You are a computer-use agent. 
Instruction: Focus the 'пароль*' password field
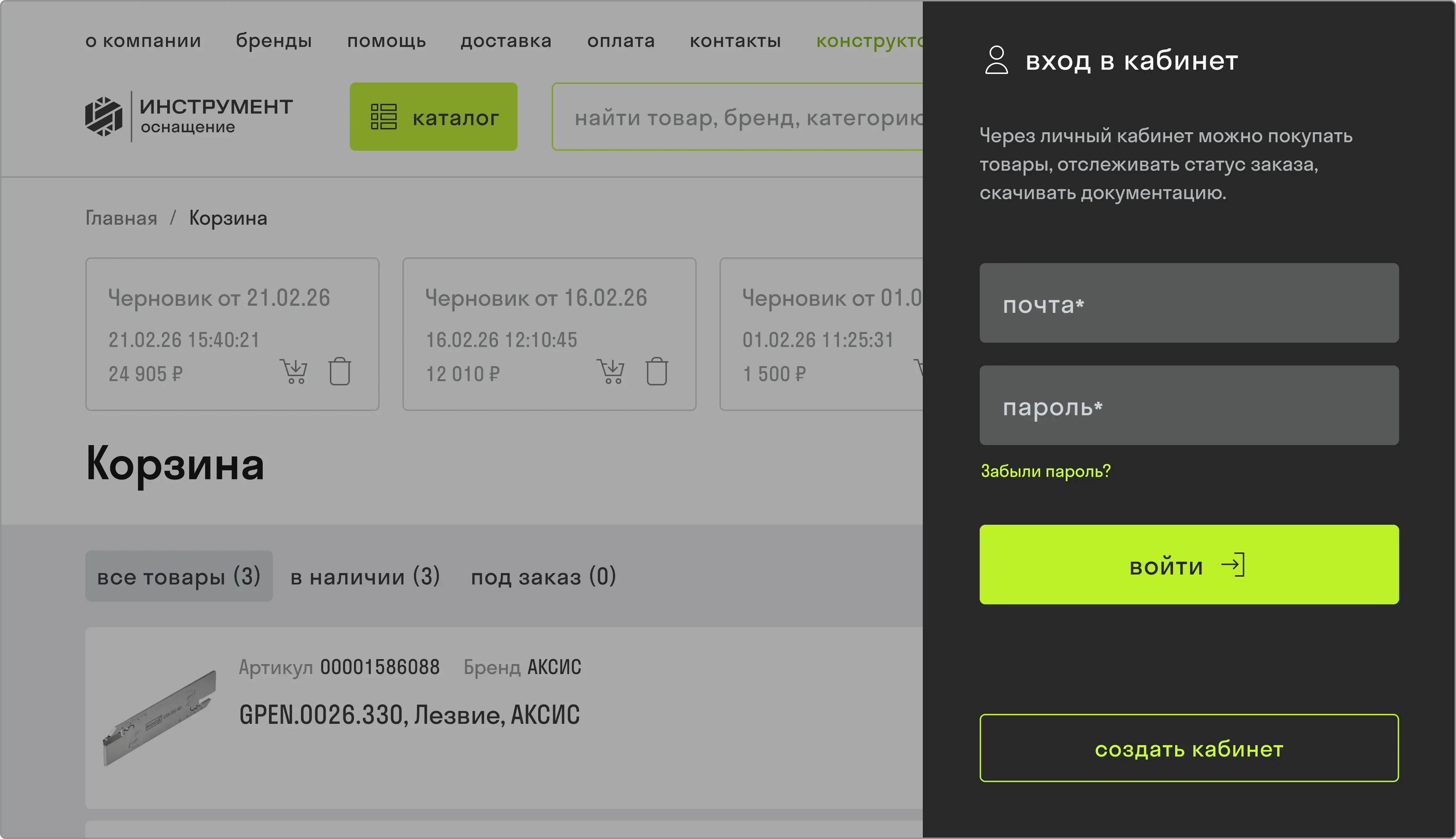[x=1189, y=405]
